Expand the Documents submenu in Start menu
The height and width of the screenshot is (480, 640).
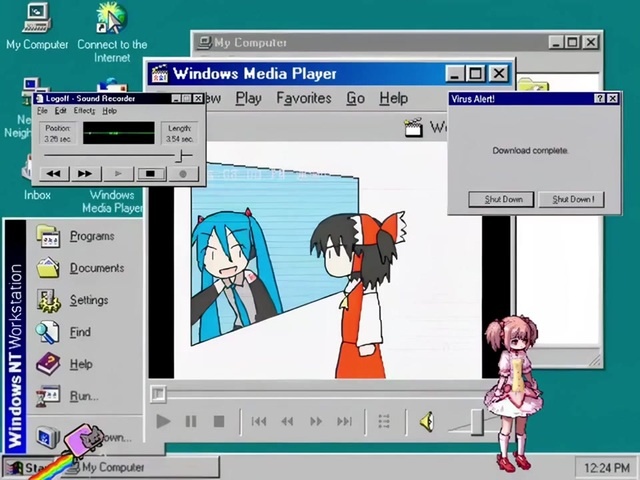(96, 268)
